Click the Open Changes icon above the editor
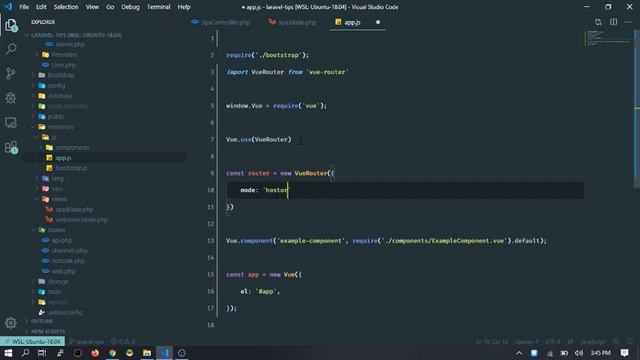This screenshot has width=640, height=360. 598,22
